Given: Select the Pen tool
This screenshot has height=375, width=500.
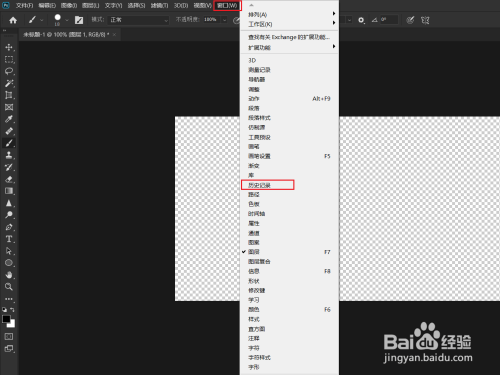Looking at the screenshot, I should click(x=9, y=227).
